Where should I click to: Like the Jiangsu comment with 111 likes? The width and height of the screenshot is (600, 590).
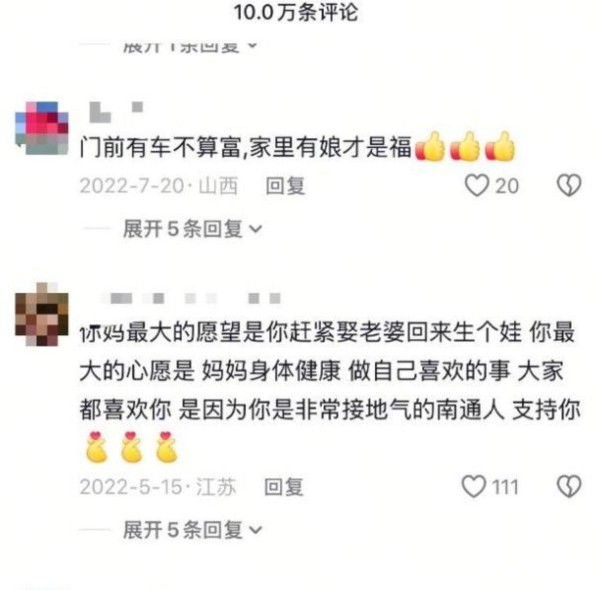pyautogui.click(x=474, y=487)
